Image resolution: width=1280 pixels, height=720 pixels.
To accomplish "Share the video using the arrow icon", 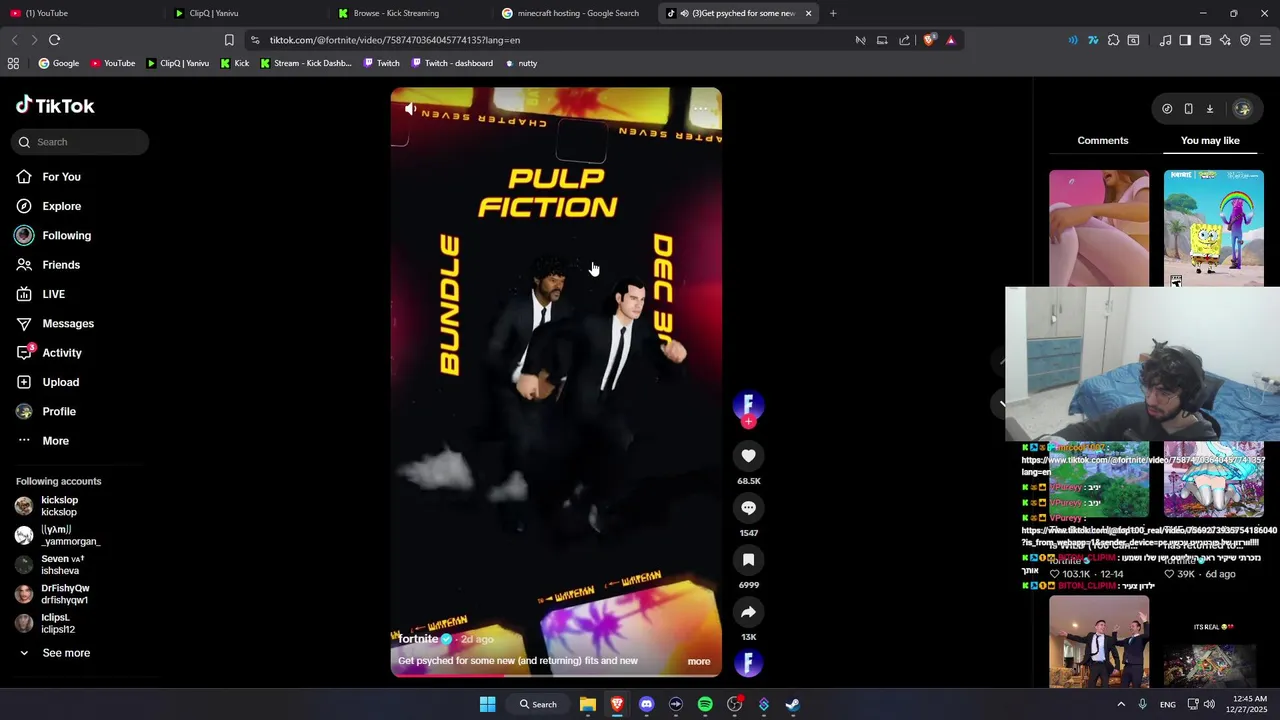I will [748, 612].
